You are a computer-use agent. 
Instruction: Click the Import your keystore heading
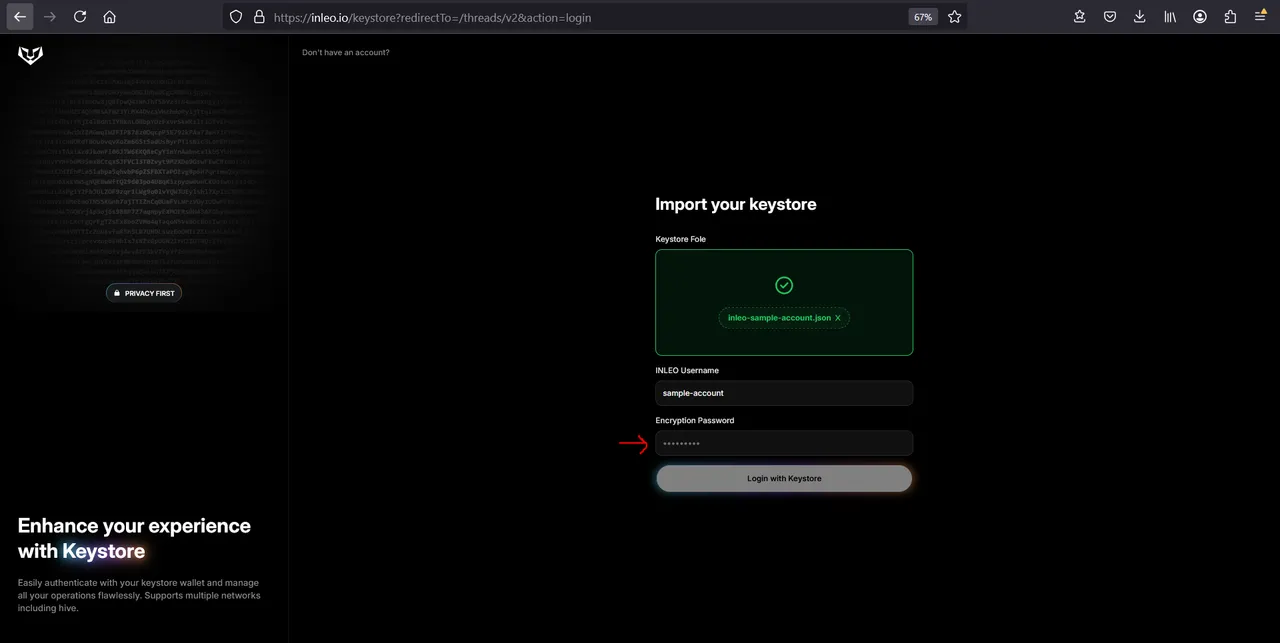coord(736,204)
